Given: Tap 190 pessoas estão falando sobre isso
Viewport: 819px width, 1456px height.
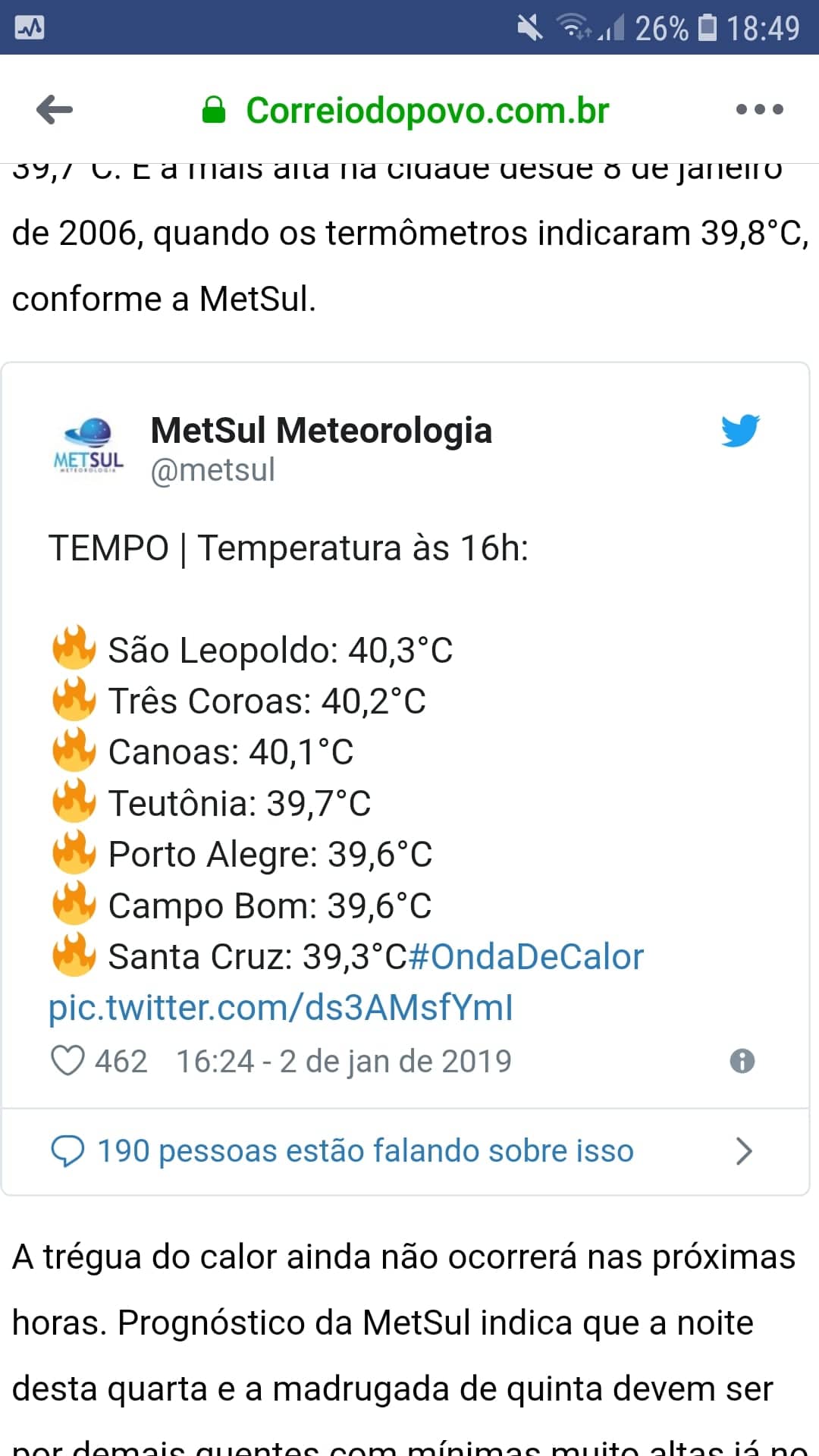Looking at the screenshot, I should click(366, 1151).
